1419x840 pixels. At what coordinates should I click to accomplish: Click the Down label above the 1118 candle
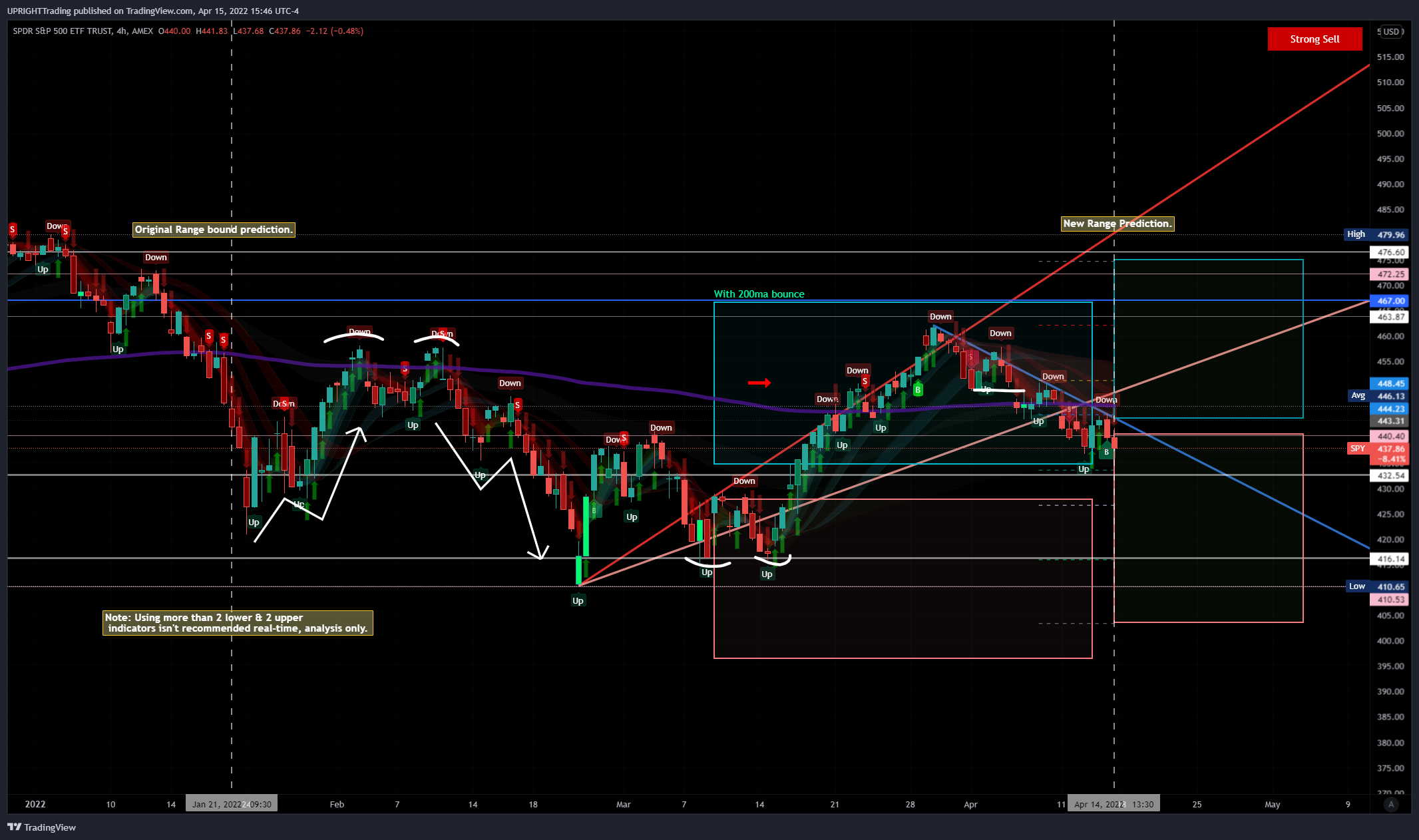(x=744, y=481)
